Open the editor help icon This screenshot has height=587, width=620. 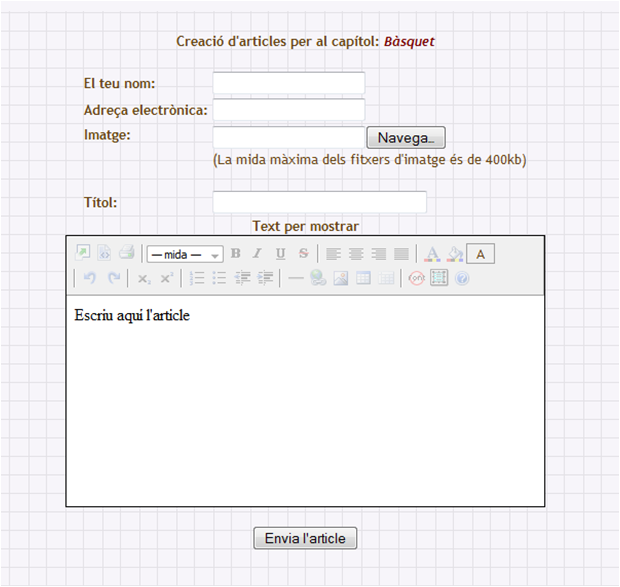tap(461, 279)
